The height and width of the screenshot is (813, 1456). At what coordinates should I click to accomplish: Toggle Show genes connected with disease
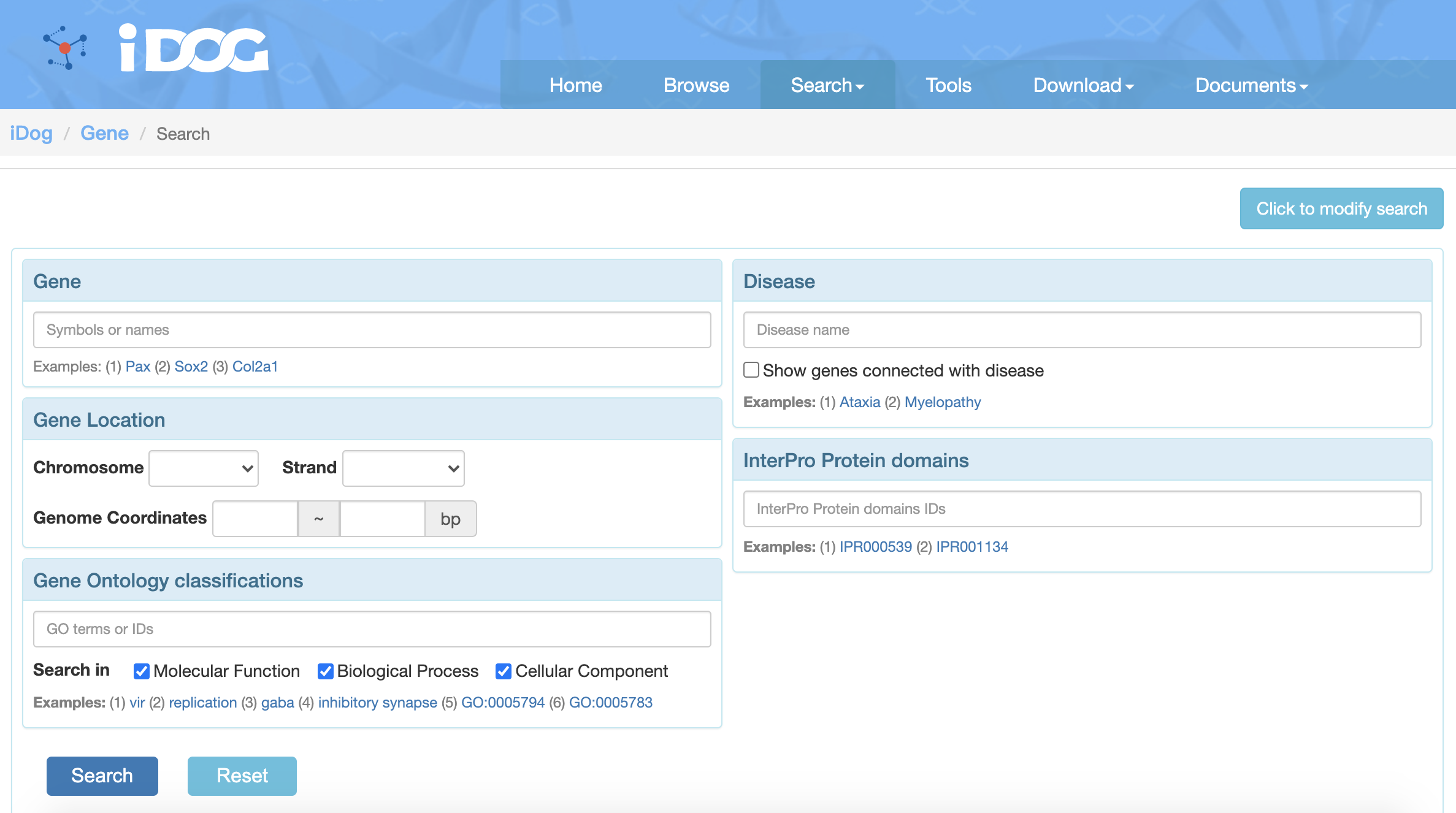pyautogui.click(x=751, y=370)
